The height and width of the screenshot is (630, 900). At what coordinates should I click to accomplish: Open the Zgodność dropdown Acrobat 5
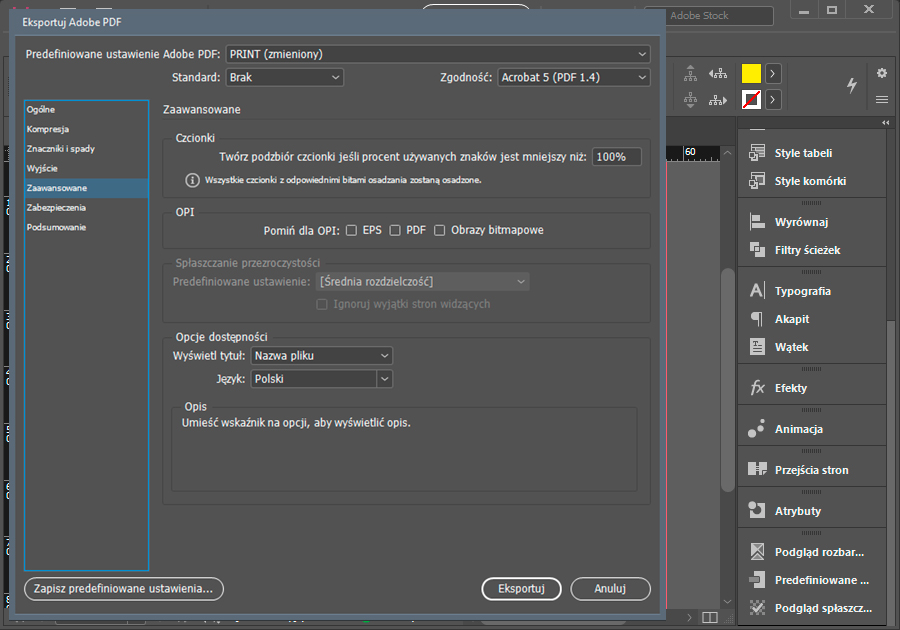tap(574, 77)
